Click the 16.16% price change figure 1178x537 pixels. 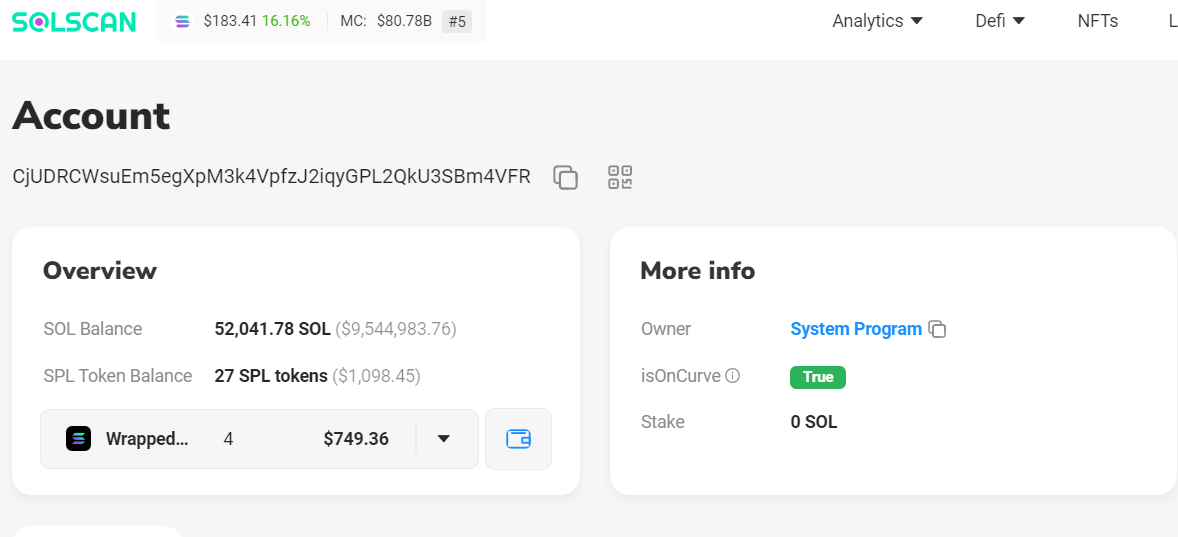[286, 21]
